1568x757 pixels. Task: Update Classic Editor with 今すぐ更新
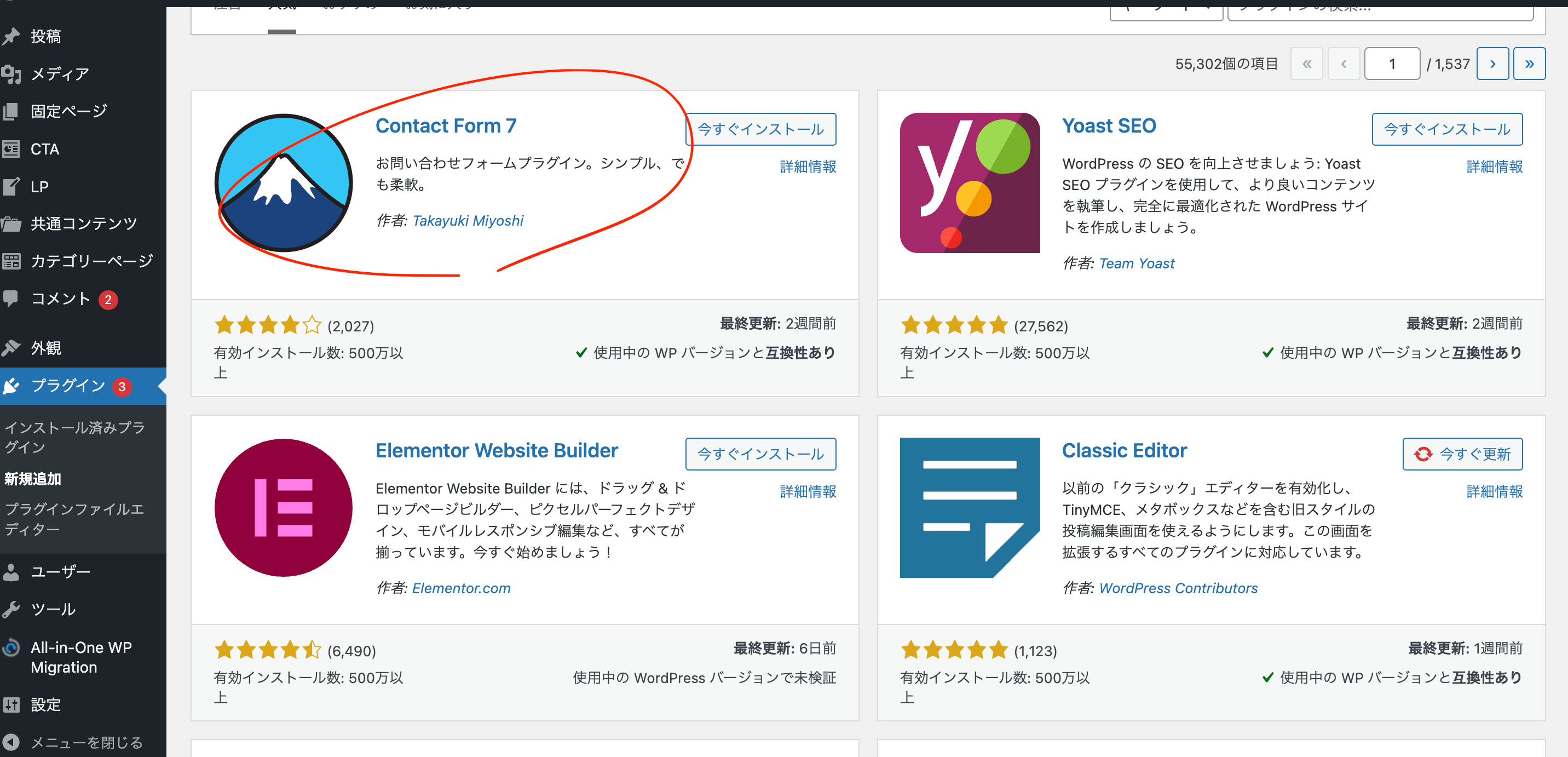pos(1462,454)
